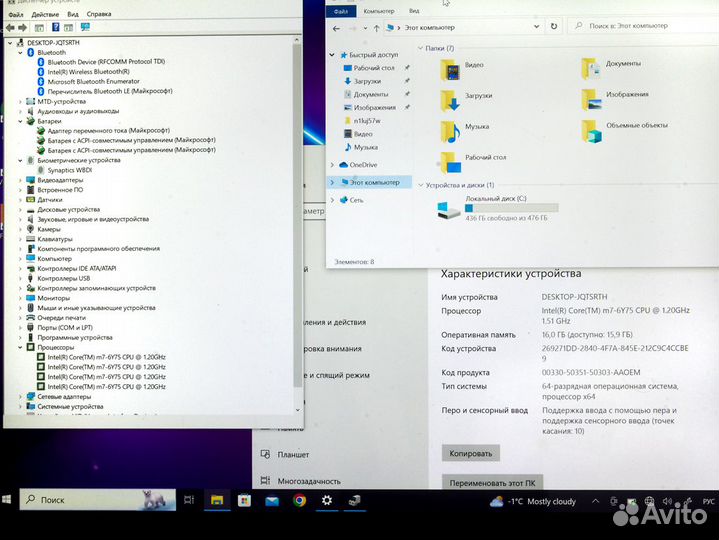This screenshot has width=719, height=540.
Task: Switch to the Вид tab in Explorer
Action: tap(413, 11)
